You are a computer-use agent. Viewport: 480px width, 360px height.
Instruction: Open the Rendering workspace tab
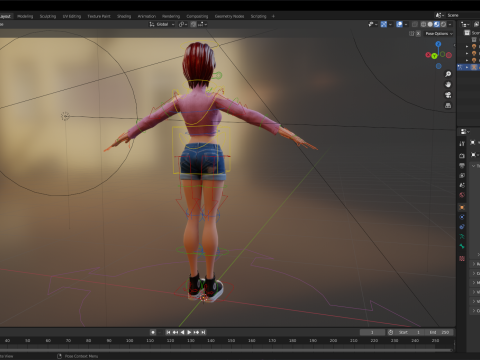tap(171, 16)
